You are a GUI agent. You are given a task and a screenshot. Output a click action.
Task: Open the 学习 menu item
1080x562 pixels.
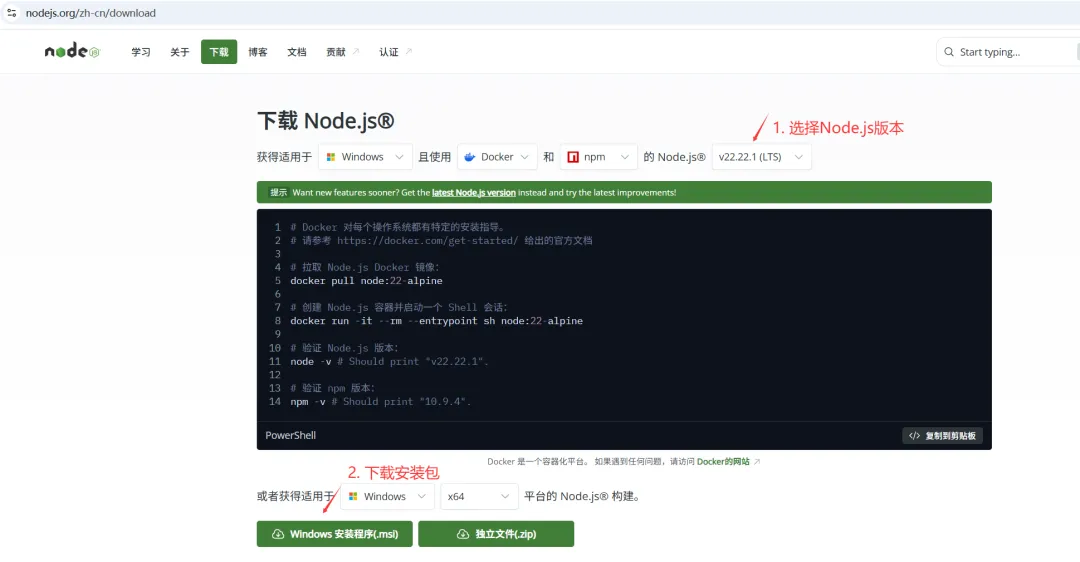click(141, 52)
